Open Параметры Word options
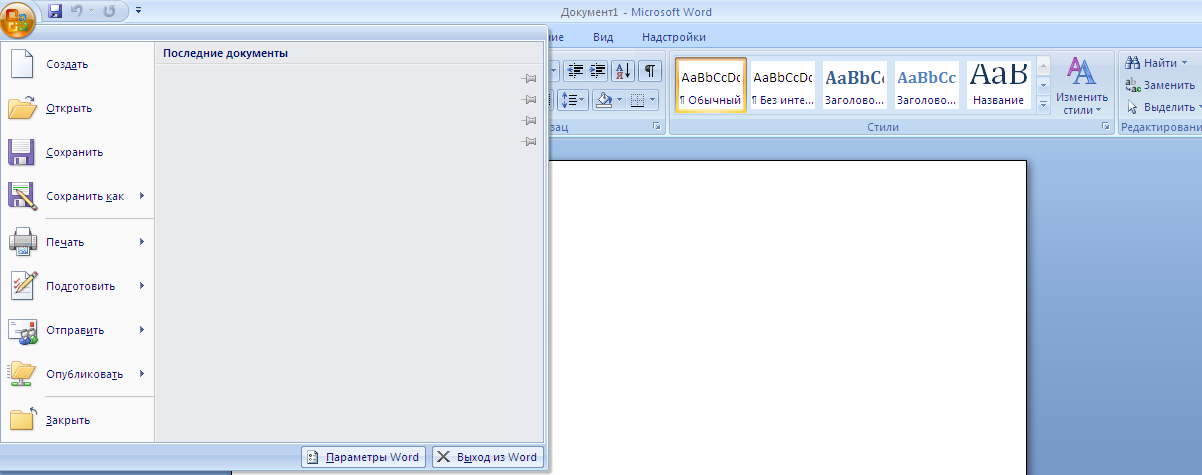Image resolution: width=1202 pixels, height=475 pixels. click(363, 457)
